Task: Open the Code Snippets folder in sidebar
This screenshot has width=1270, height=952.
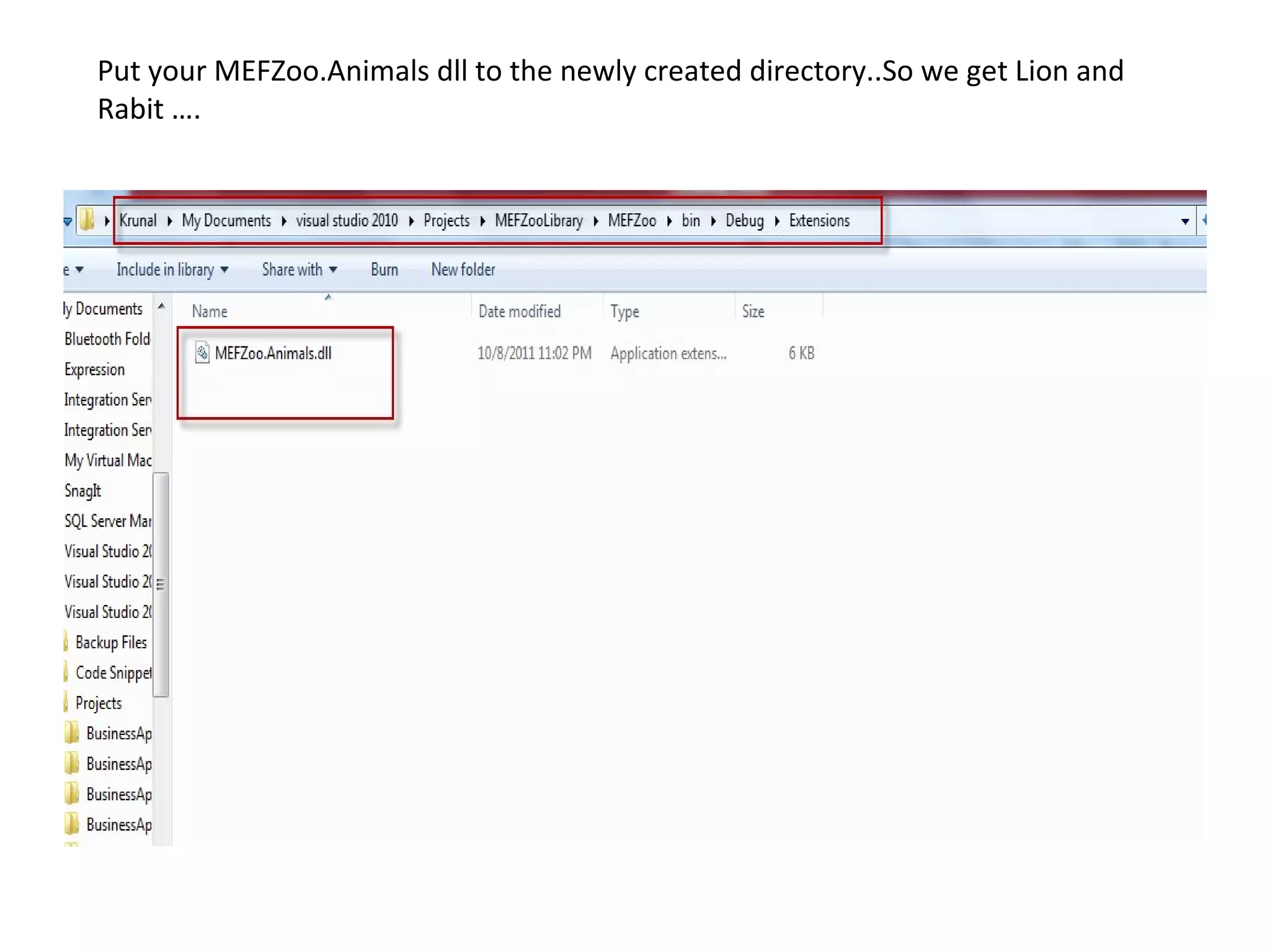Action: (x=112, y=672)
